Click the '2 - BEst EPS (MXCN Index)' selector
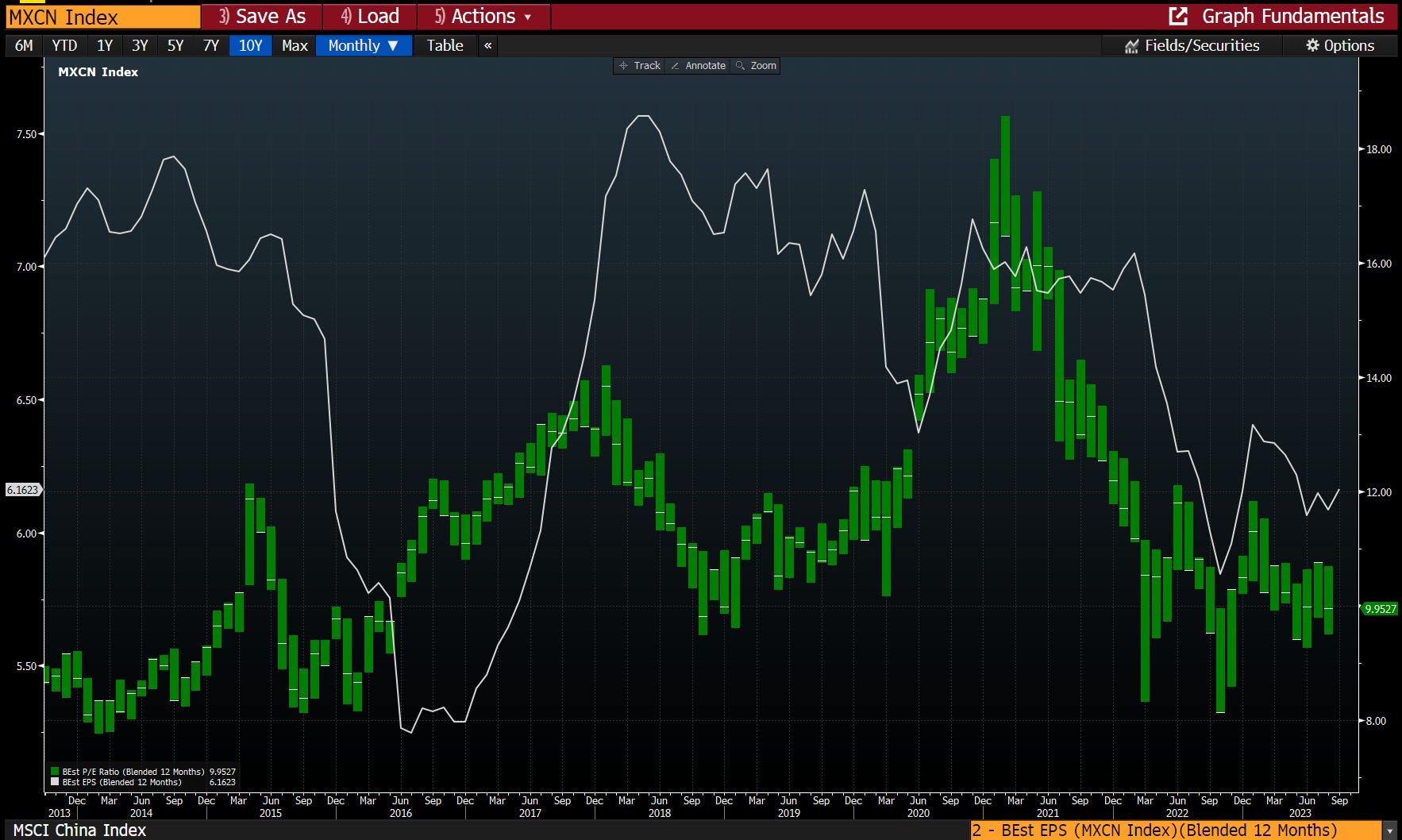Screen dimensions: 1402x840 [x=1177, y=830]
